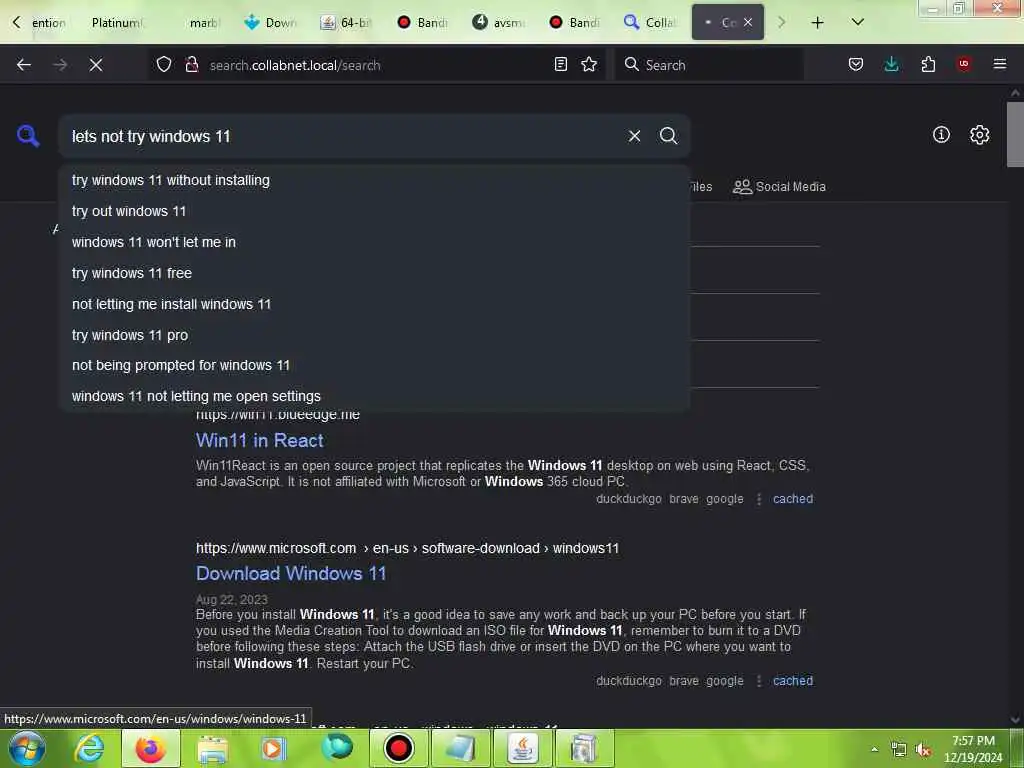1024x768 pixels.
Task: Open the 'Win11 in React' result
Action: (259, 441)
